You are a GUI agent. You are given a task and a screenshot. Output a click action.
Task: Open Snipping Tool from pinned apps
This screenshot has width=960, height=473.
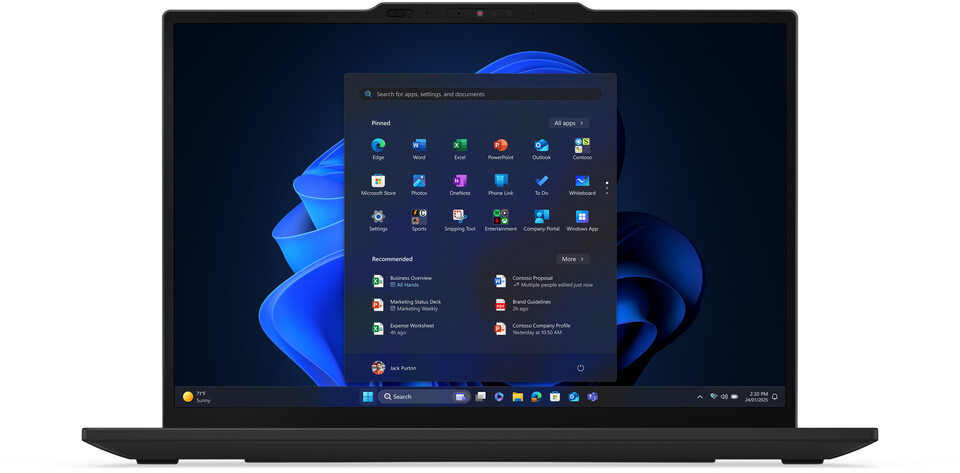coord(460,217)
